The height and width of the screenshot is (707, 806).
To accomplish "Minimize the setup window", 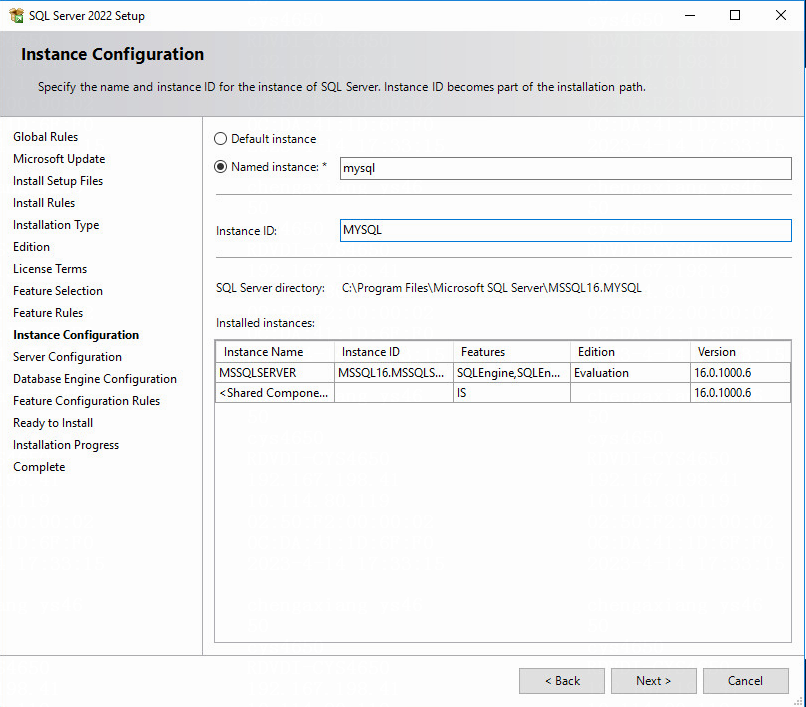I will tap(690, 15).
